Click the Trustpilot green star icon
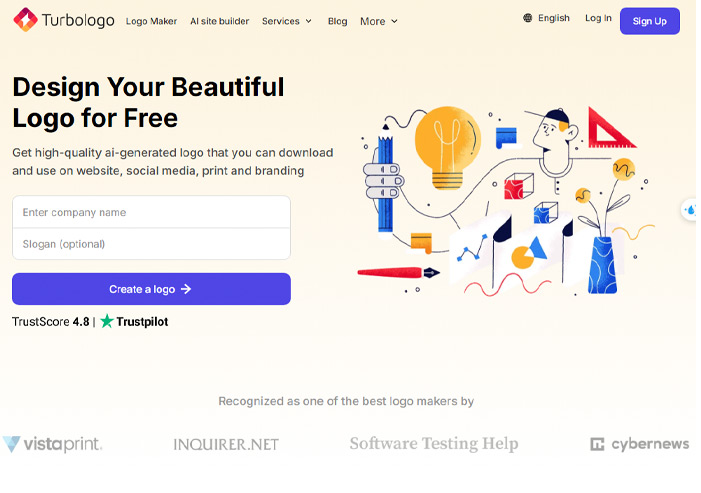701x493 pixels. pos(107,322)
